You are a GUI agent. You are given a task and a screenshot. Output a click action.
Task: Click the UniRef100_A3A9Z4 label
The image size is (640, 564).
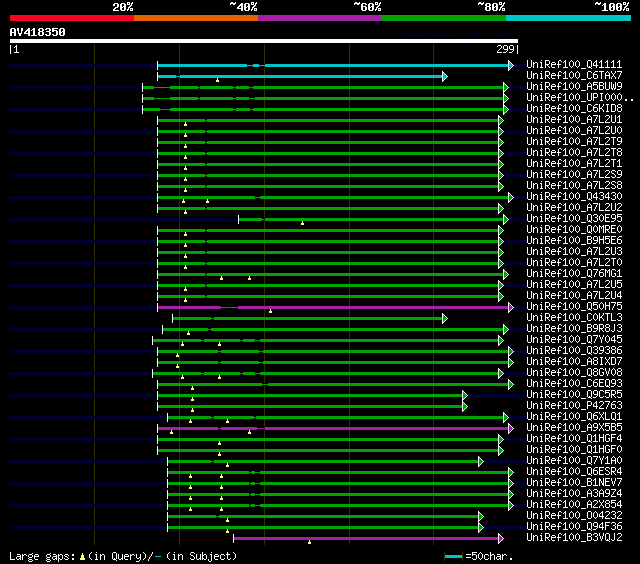[574, 494]
